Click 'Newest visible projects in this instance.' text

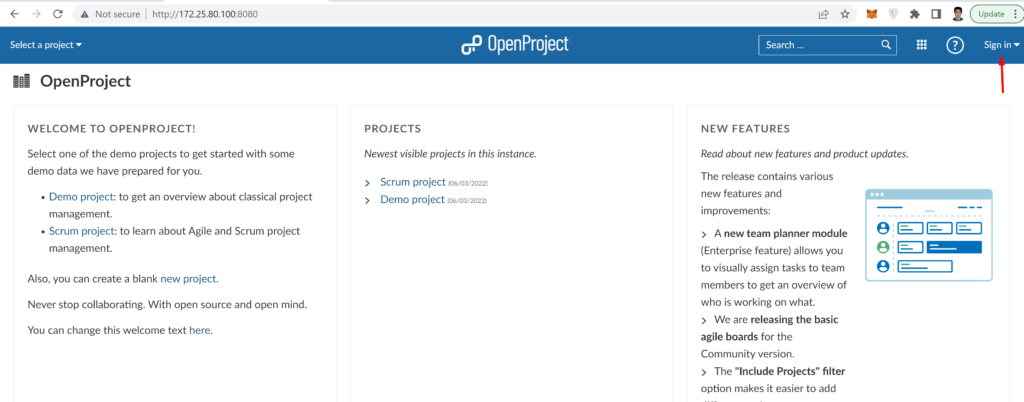pos(450,155)
